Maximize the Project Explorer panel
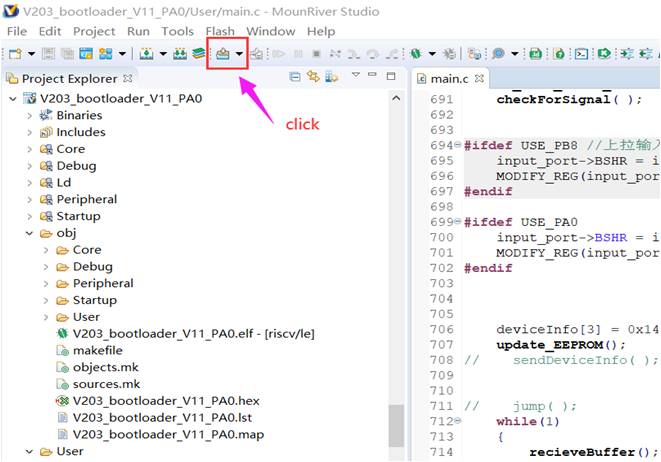The height and width of the screenshot is (462, 661). tap(391, 76)
